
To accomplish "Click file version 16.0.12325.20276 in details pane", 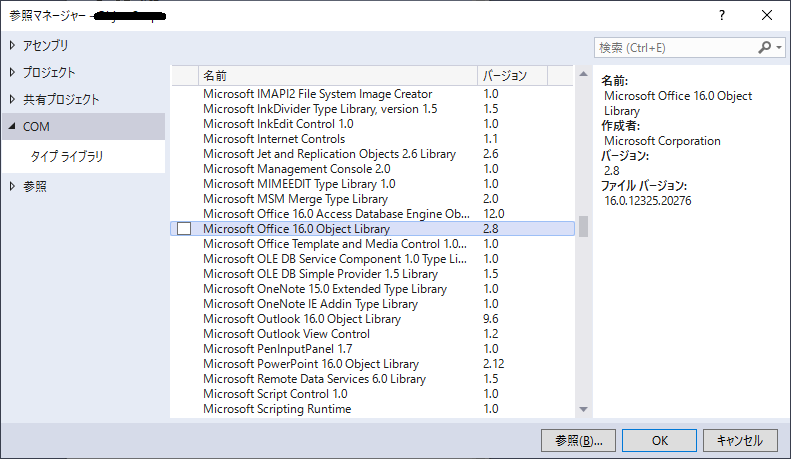I will [648, 201].
